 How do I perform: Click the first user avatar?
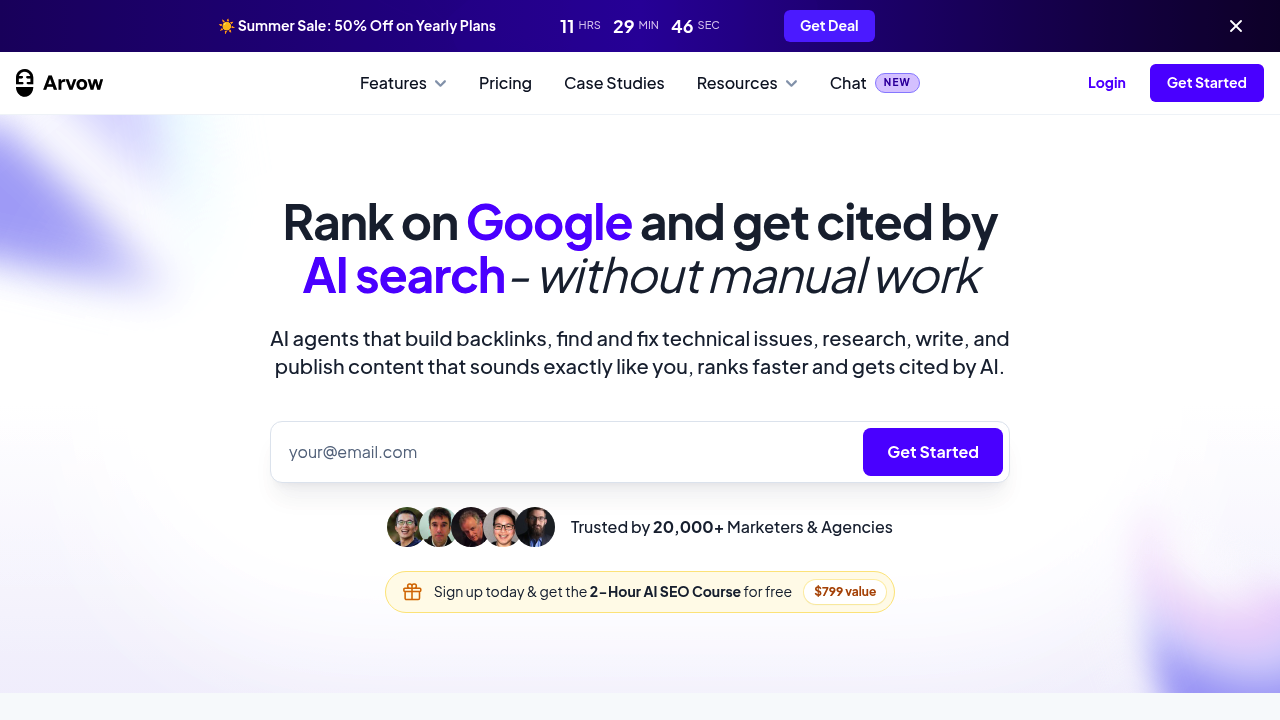pos(406,527)
